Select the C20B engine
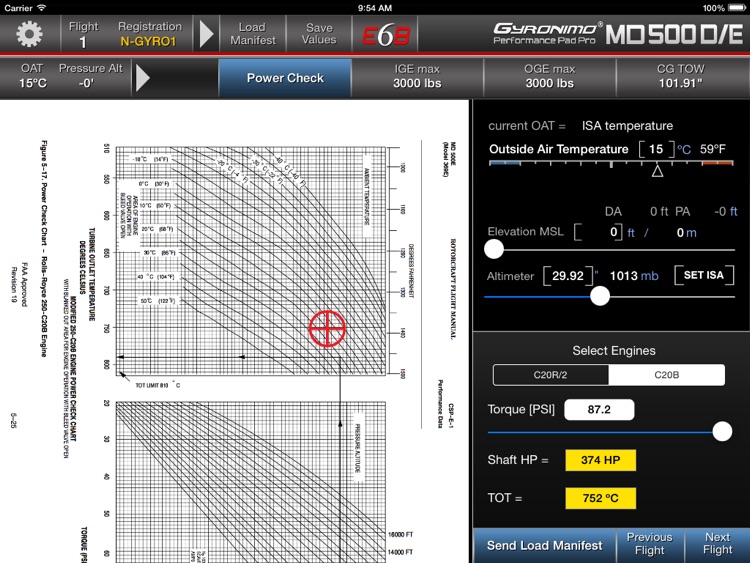Viewport: 750px width, 563px height. point(667,375)
